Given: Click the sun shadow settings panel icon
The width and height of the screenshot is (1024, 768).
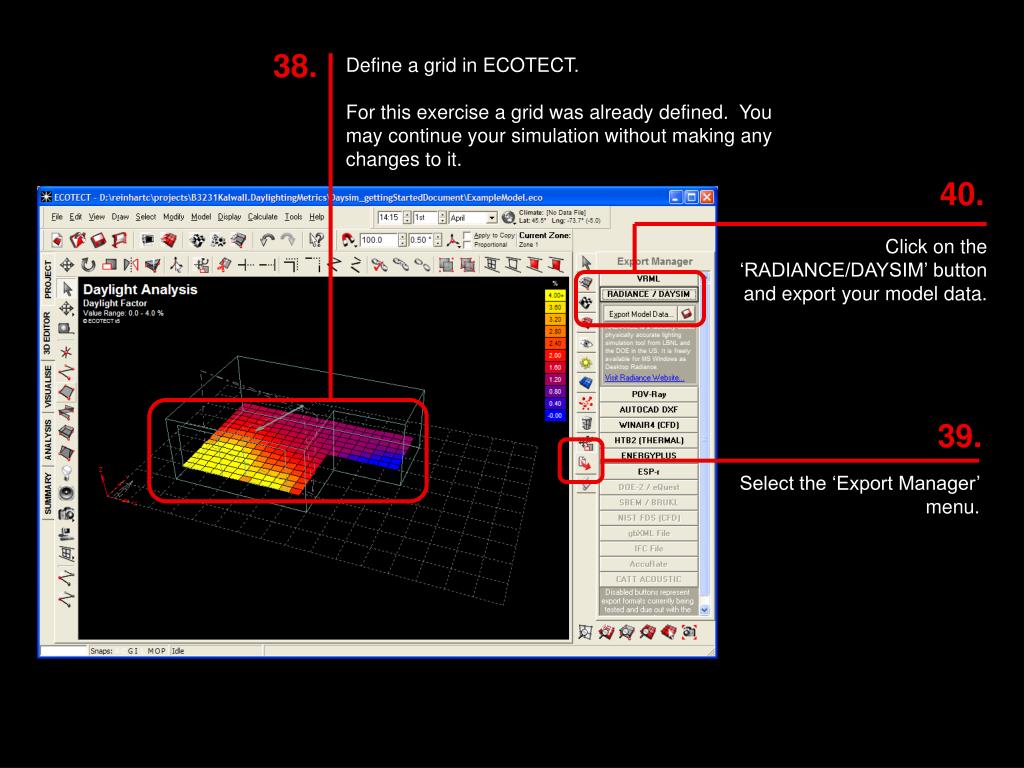Looking at the screenshot, I should coord(586,363).
